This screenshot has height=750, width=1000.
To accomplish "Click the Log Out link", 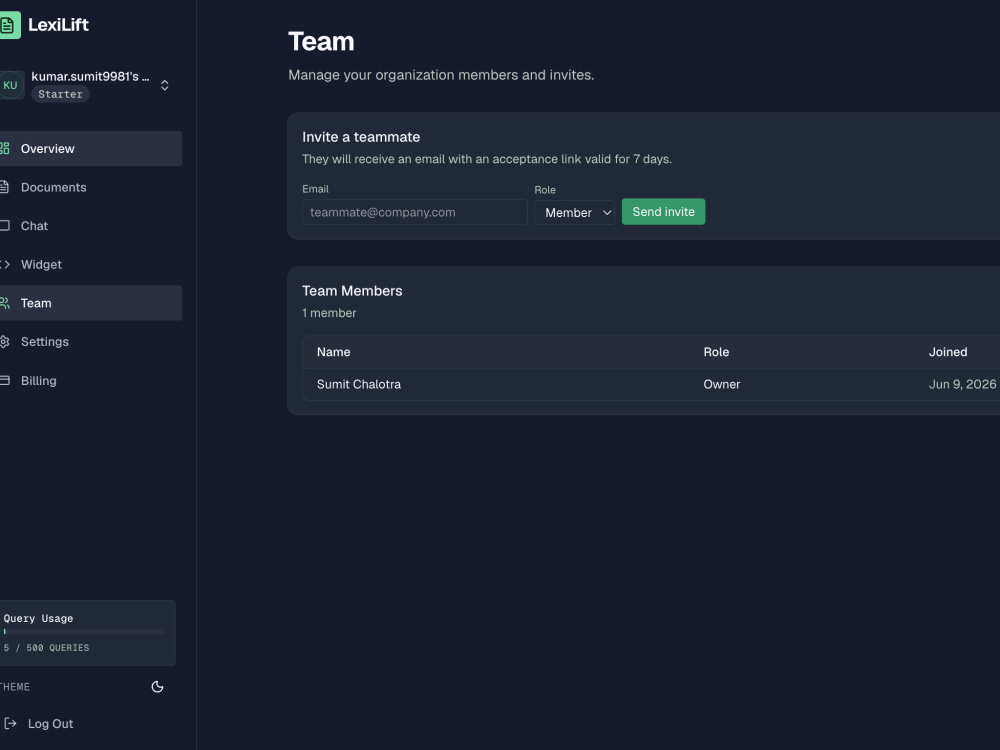I will coord(50,724).
